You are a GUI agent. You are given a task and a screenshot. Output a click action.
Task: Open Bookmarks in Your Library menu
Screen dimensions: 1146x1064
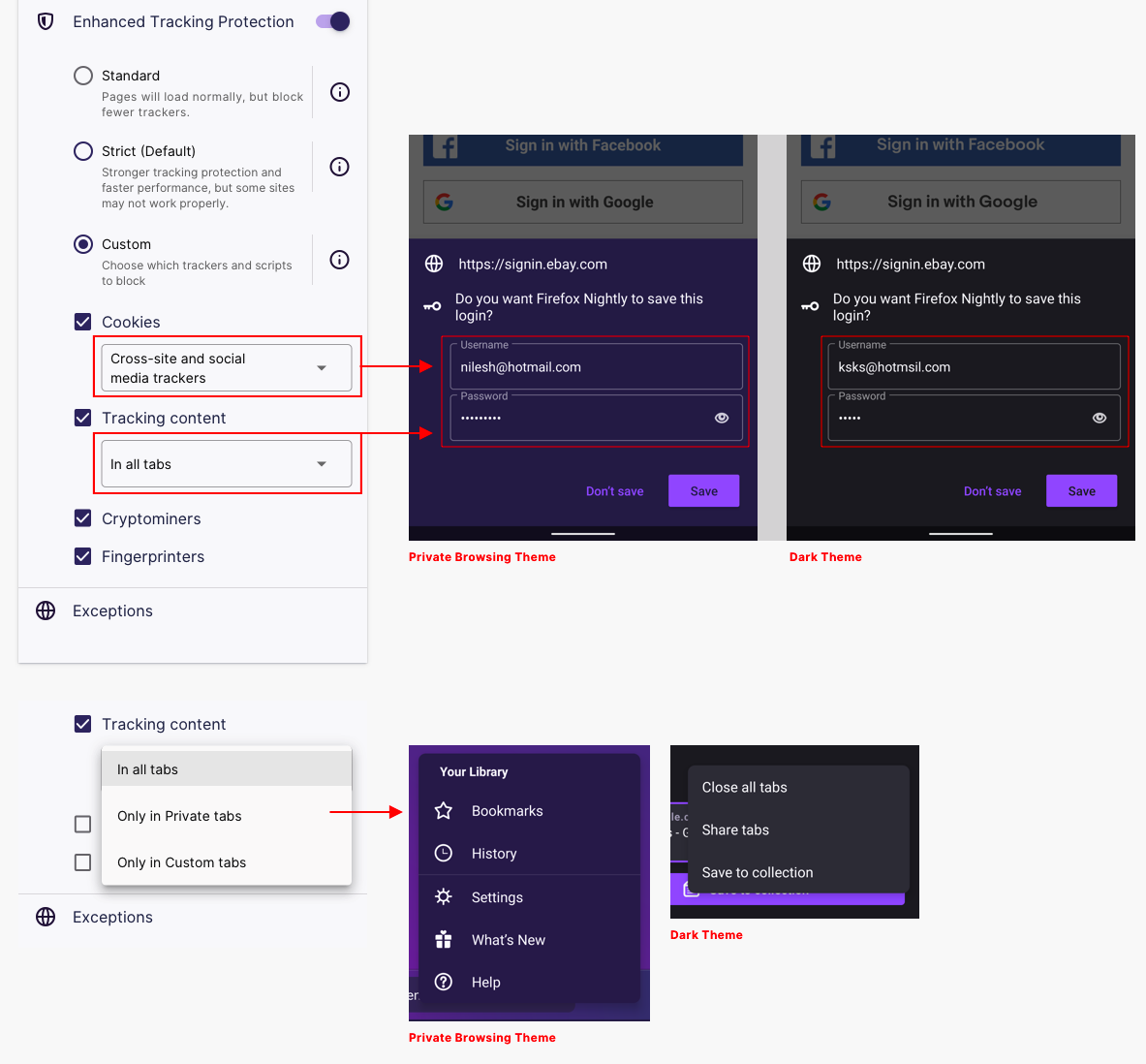pos(530,811)
